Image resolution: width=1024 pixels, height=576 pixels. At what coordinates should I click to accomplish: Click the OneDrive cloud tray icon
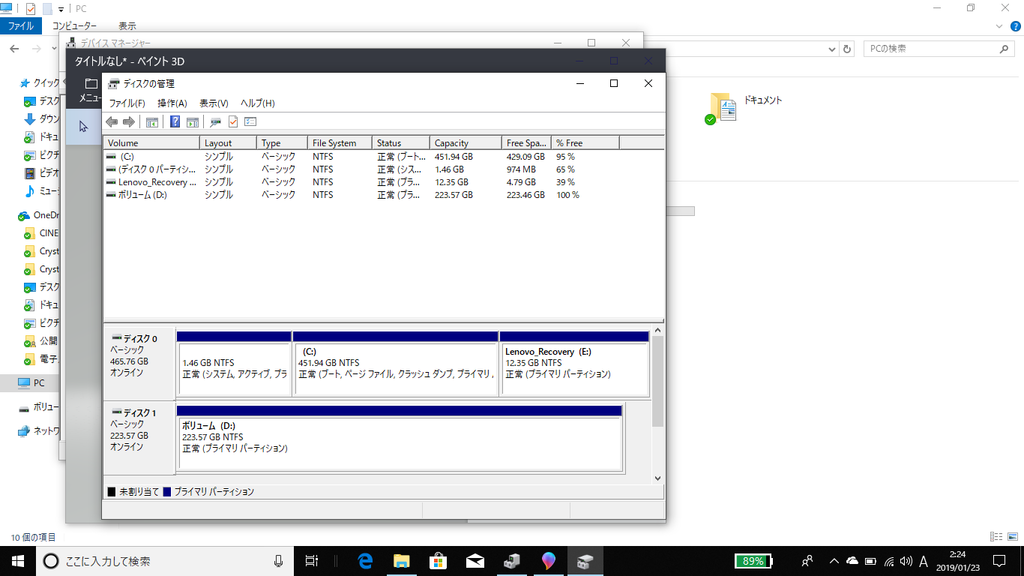click(852, 561)
